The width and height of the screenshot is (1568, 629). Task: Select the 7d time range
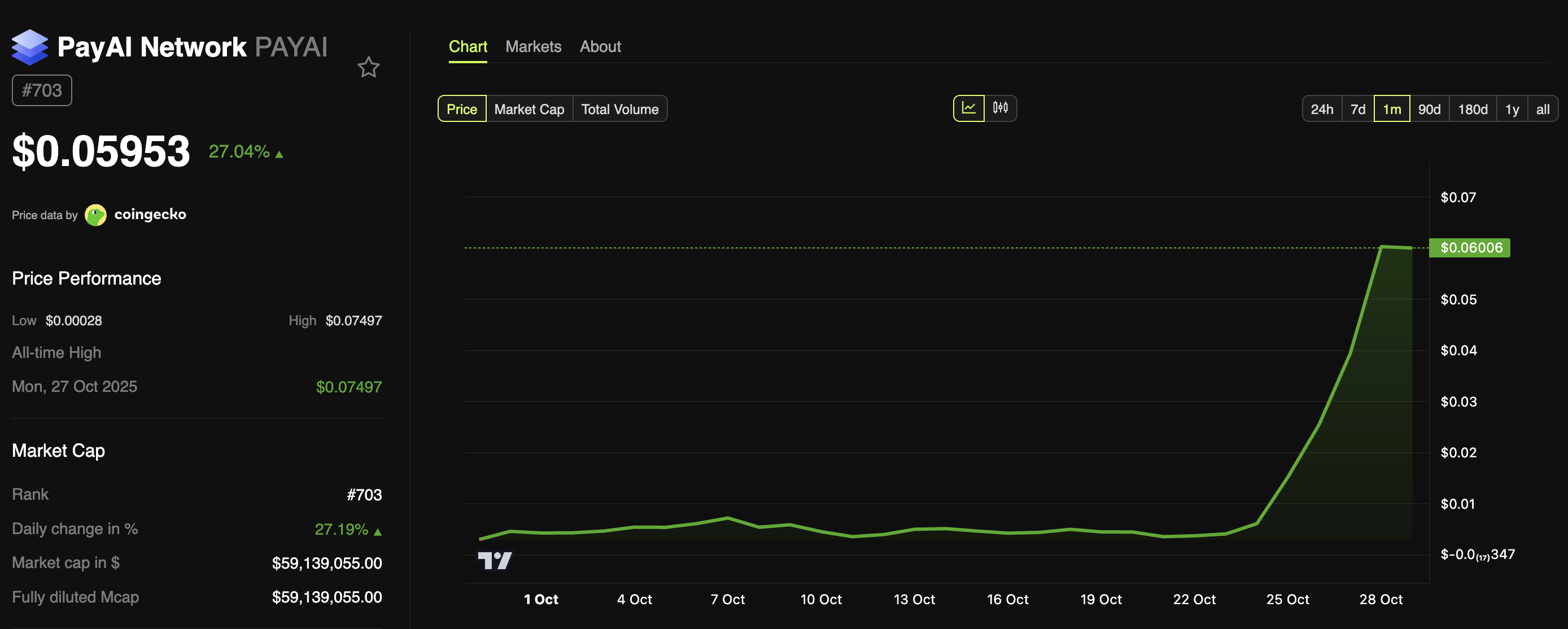click(x=1358, y=109)
